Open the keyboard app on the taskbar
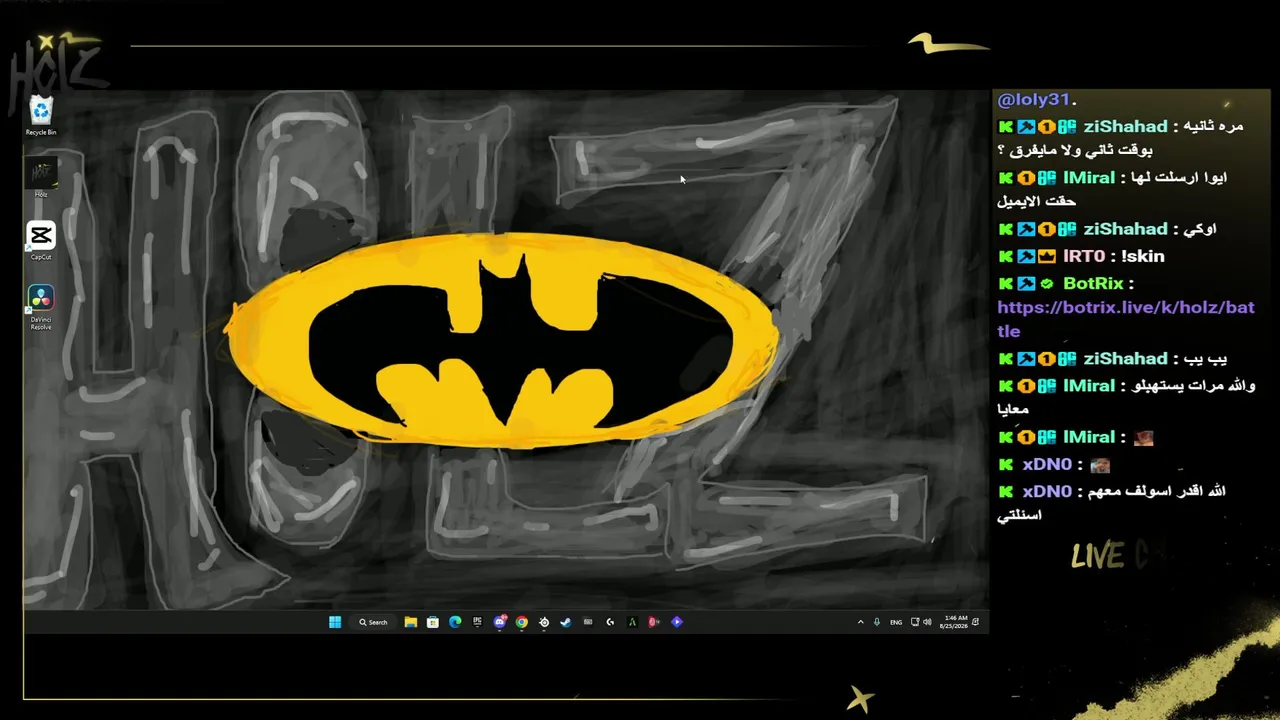 pos(588,622)
